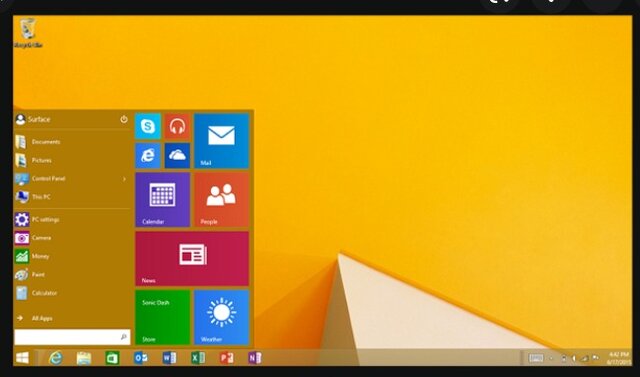Viewport: 640px width, 377px height.
Task: Open the Calendar tile
Action: 162,200
